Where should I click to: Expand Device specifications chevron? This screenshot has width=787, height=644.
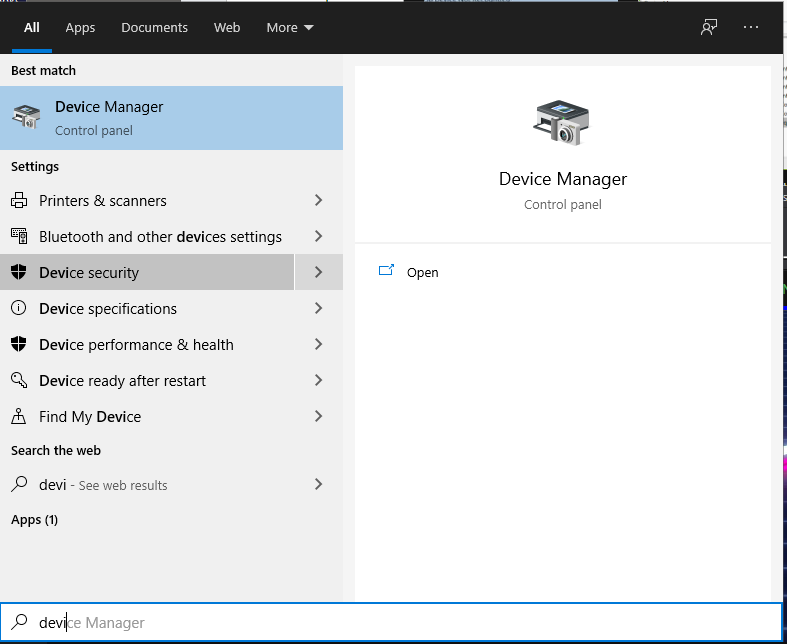(x=318, y=308)
